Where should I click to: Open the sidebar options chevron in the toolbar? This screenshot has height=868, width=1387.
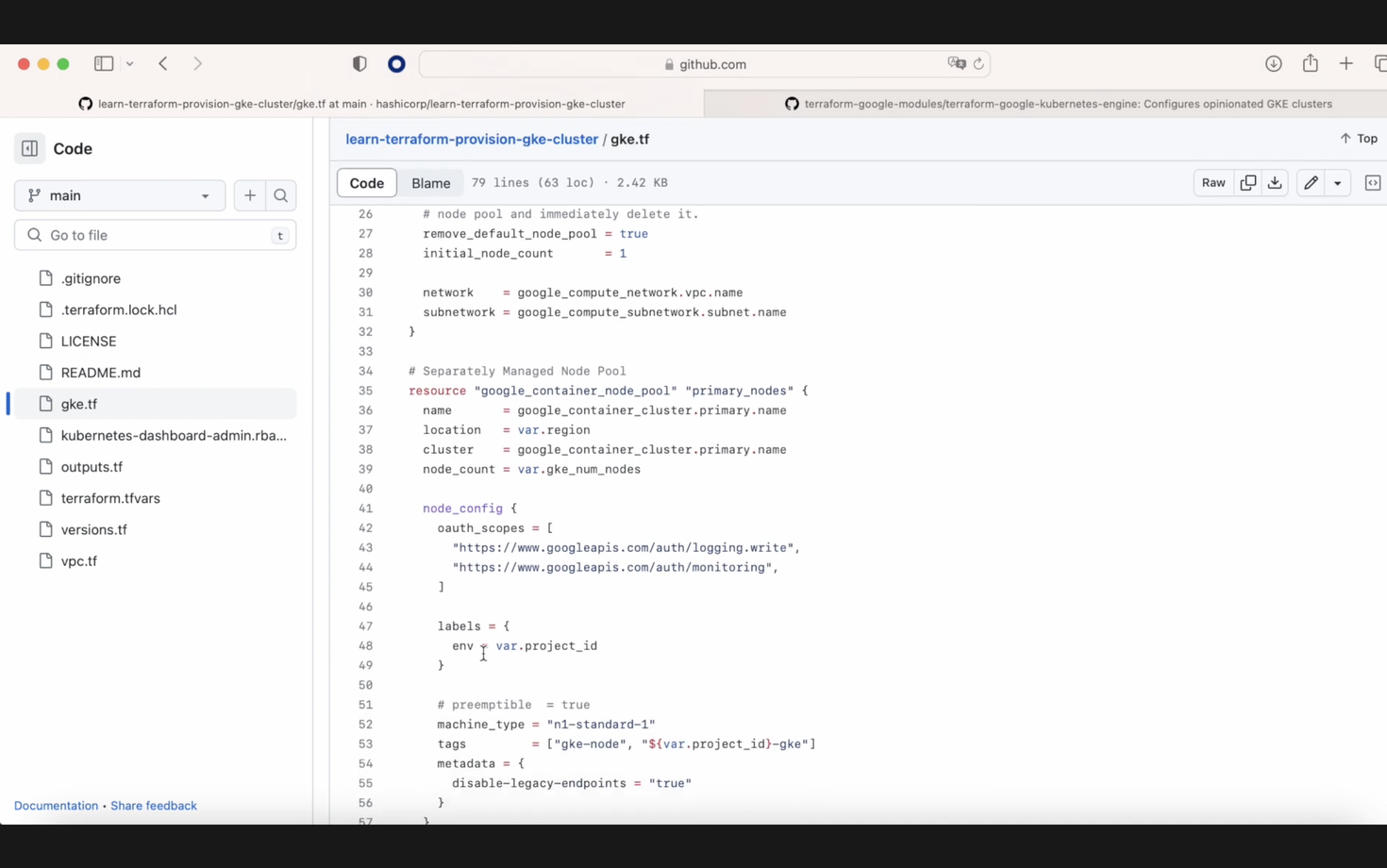[130, 64]
